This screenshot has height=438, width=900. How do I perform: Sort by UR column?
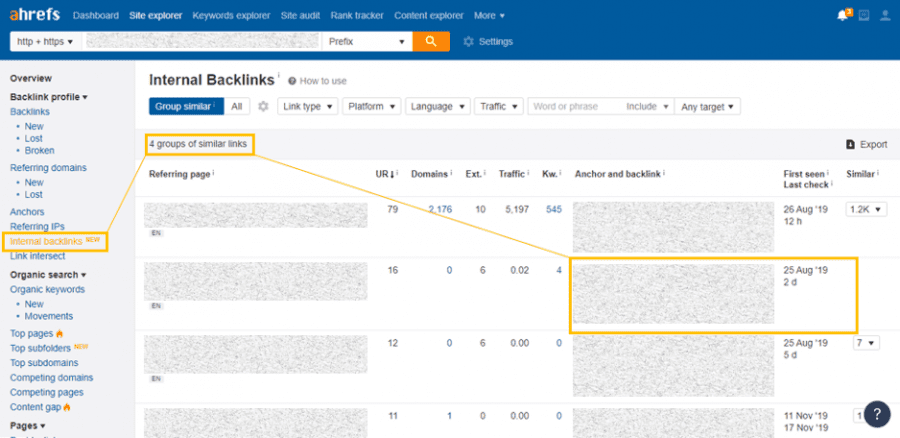pos(386,174)
